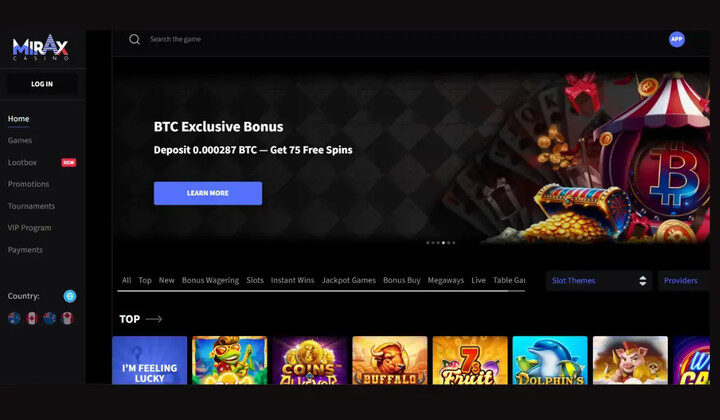Click the Slot Themes up-down arrows
720x420 pixels.
coord(642,280)
